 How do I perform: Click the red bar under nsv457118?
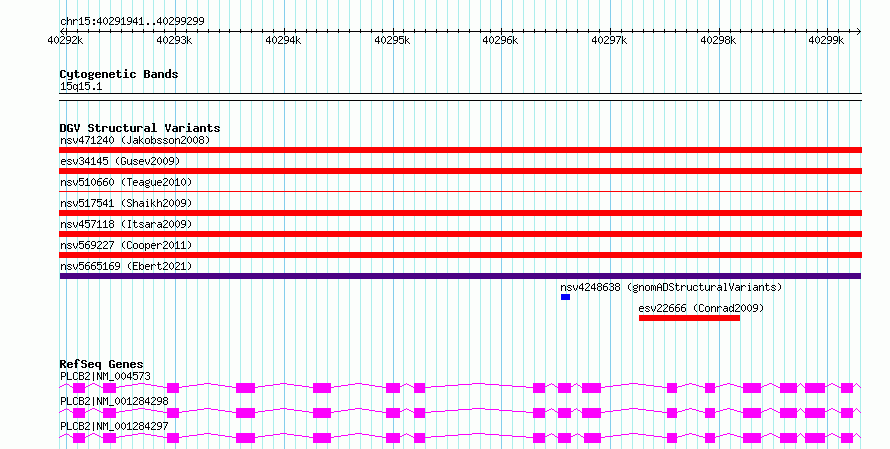pyautogui.click(x=460, y=234)
